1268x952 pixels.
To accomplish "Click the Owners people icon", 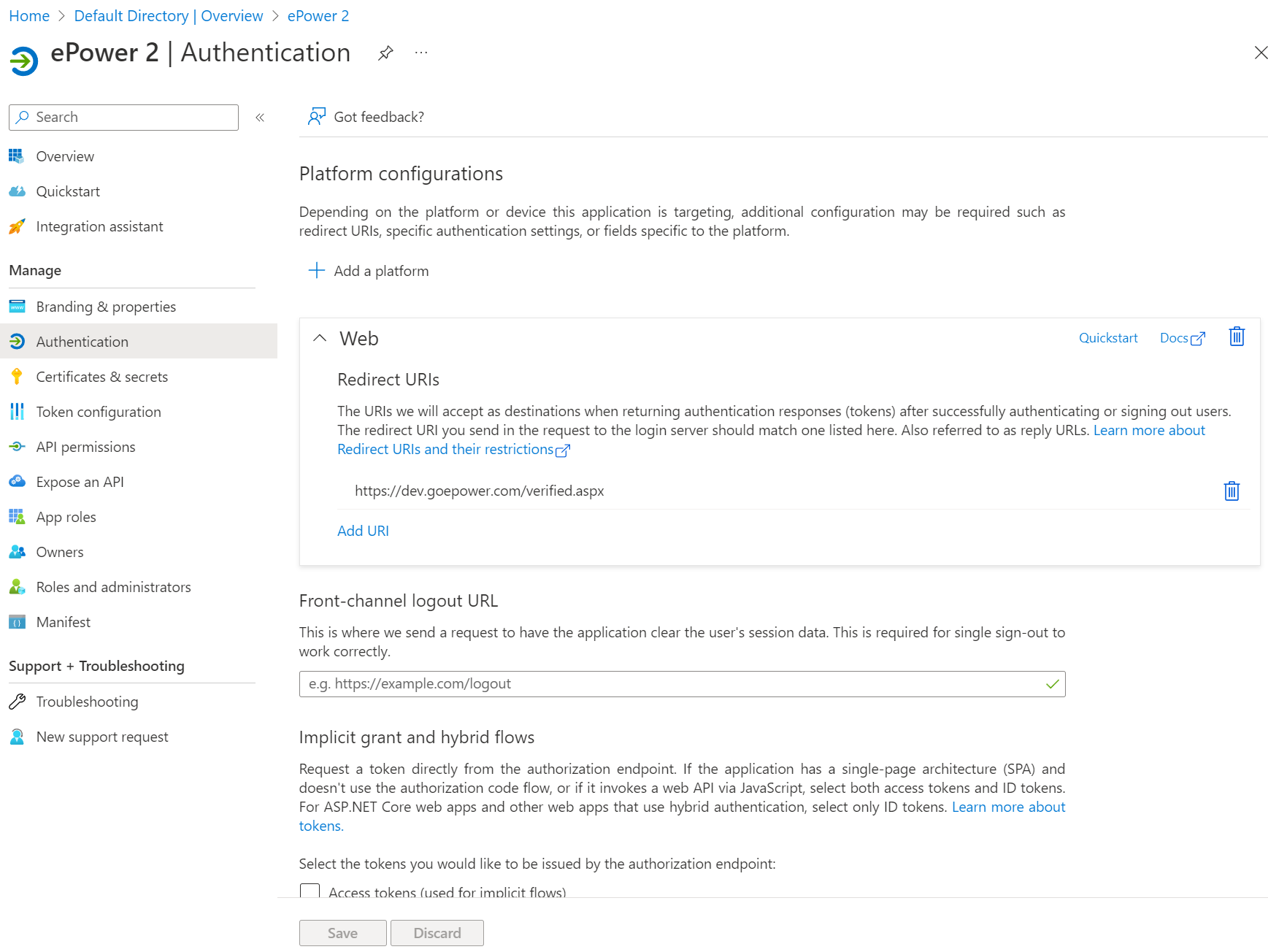I will (17, 552).
